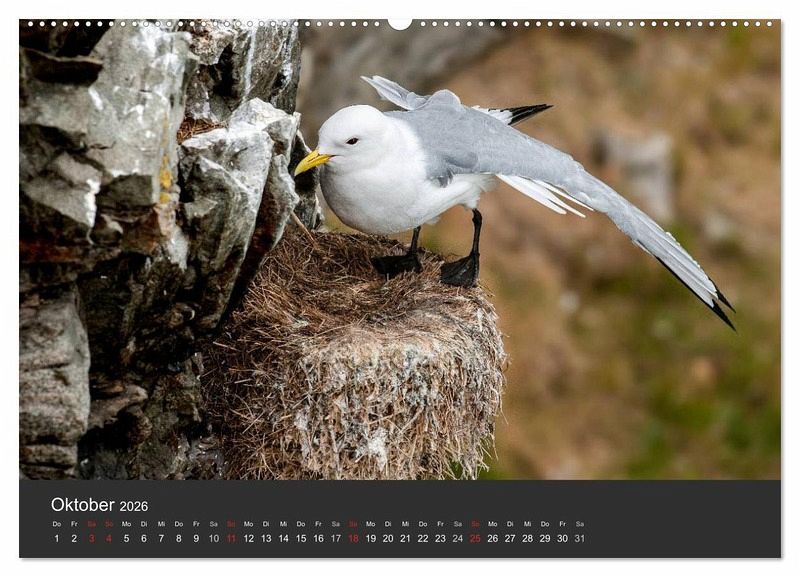
Task: Select date 20 in the calendar strip
Action: (388, 538)
